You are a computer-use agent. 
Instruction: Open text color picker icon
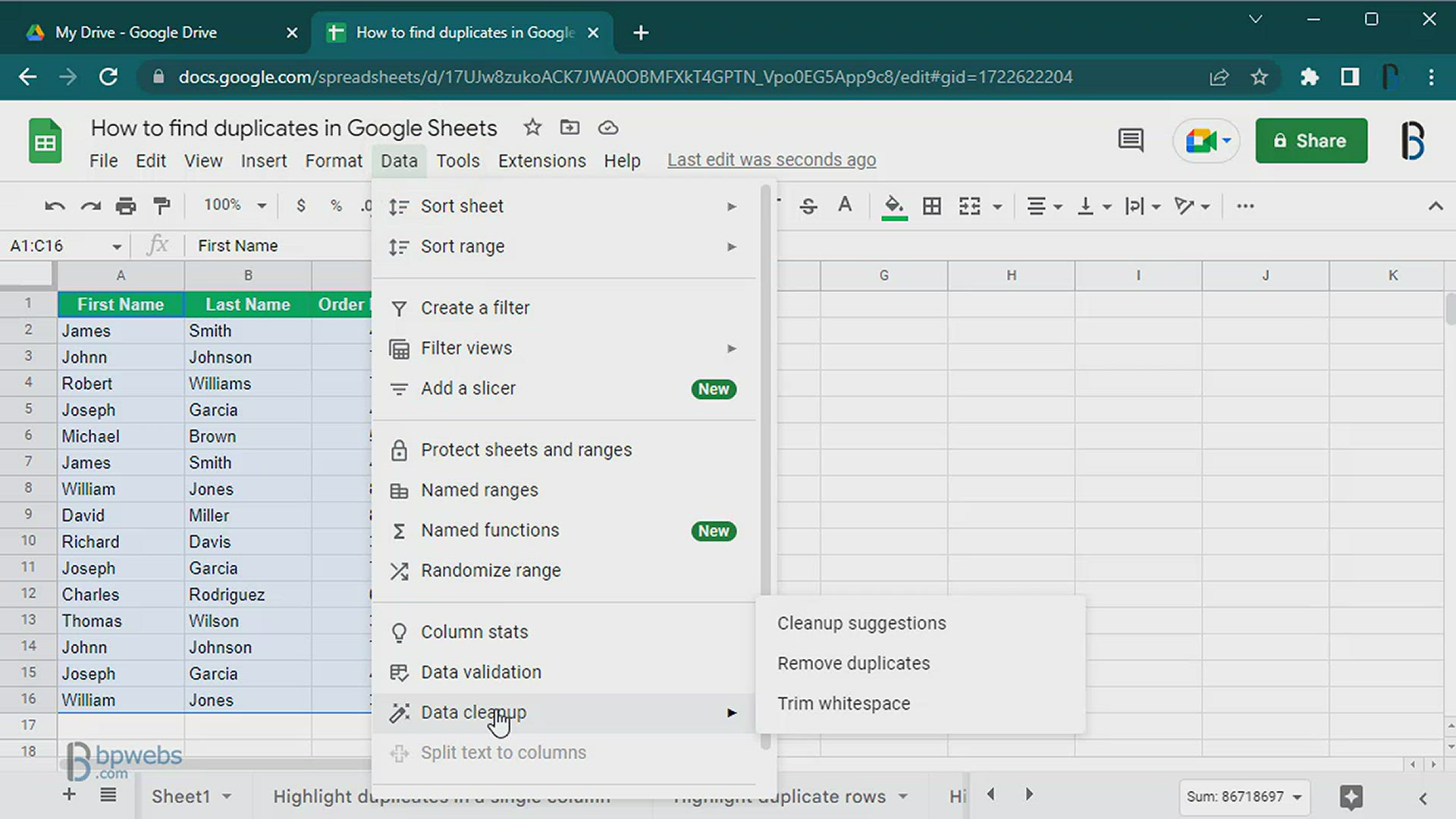(x=845, y=205)
